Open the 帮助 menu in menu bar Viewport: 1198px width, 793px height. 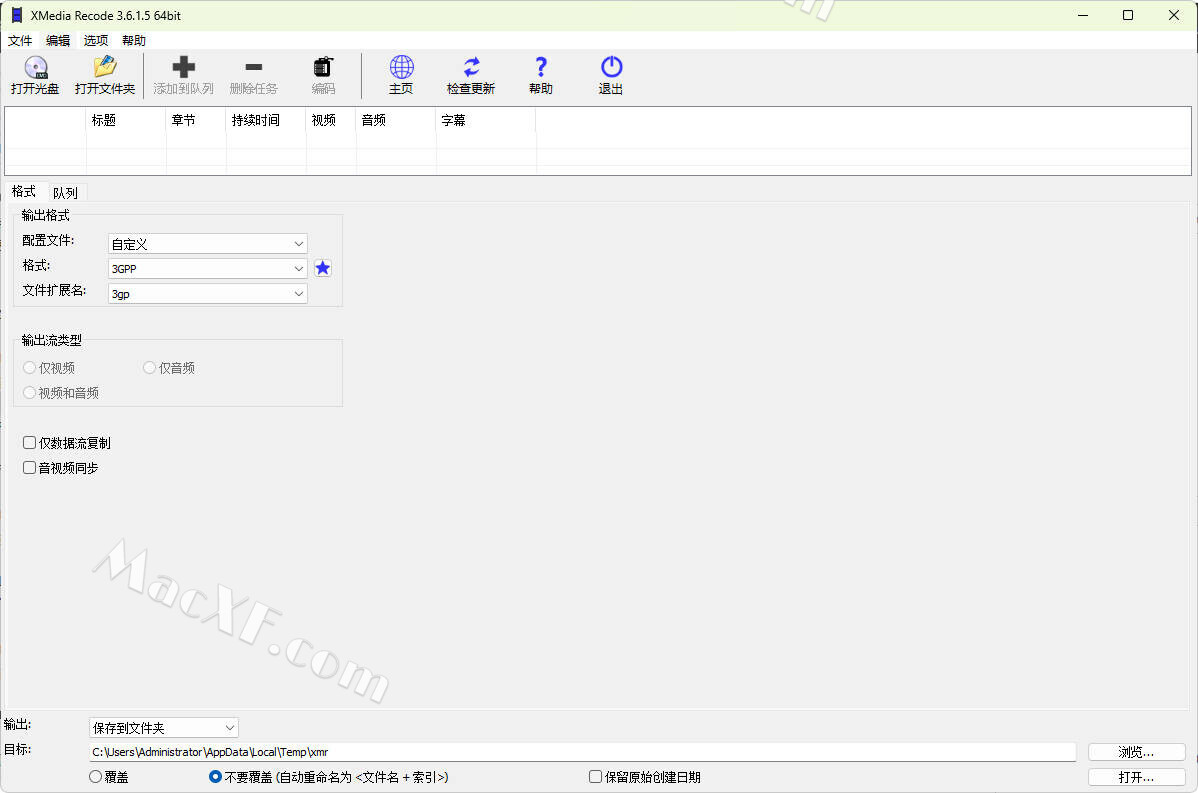tap(134, 40)
